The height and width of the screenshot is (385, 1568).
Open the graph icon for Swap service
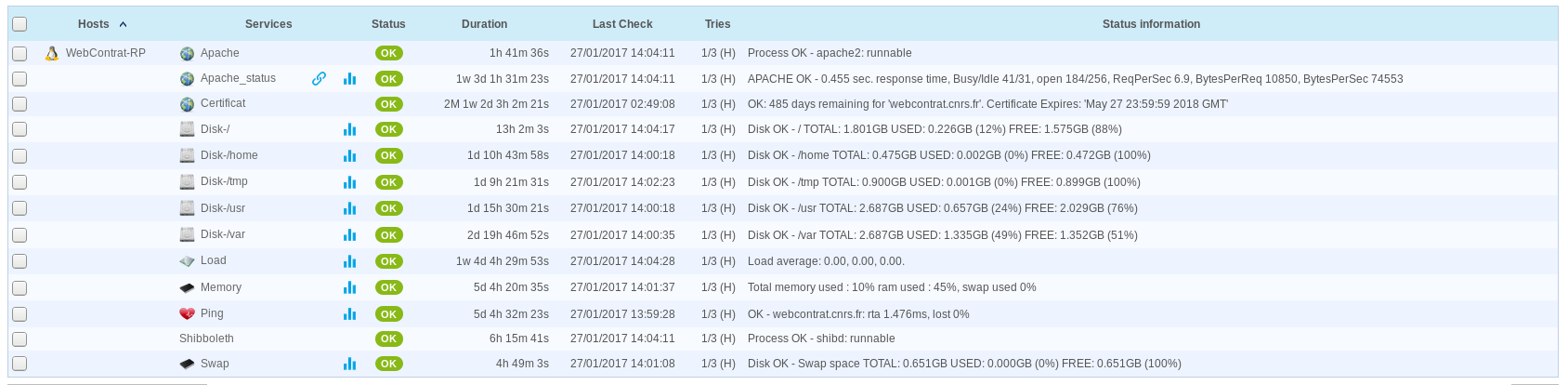coord(349,364)
